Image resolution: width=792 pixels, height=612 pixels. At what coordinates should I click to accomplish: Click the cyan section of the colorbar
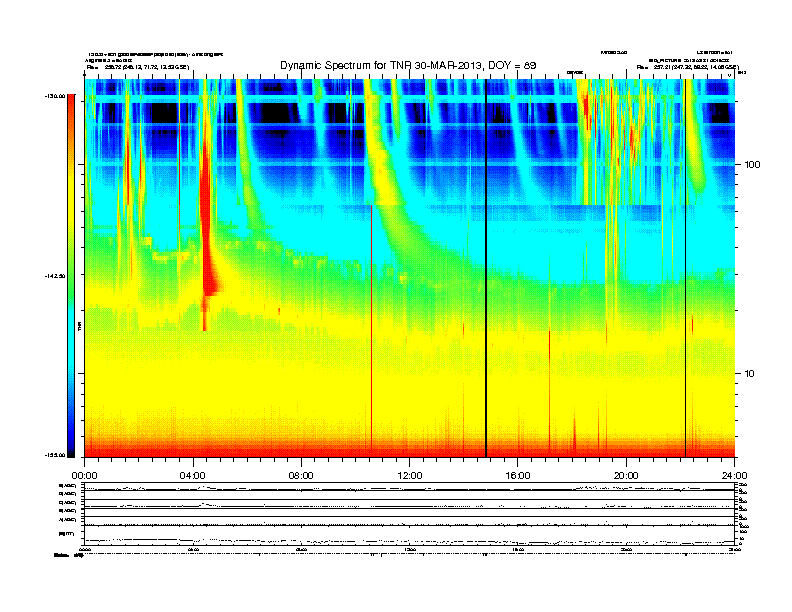point(71,333)
